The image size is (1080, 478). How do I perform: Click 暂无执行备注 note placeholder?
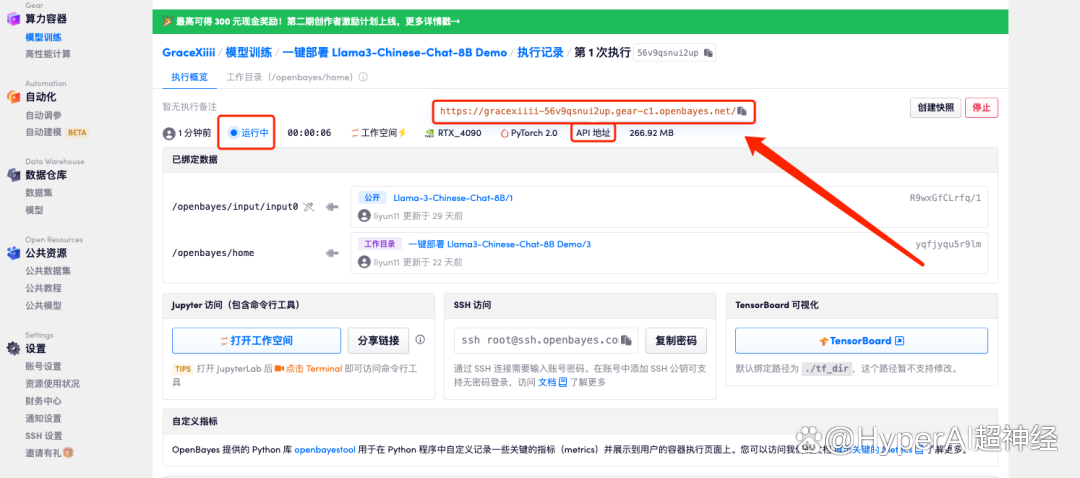point(189,107)
